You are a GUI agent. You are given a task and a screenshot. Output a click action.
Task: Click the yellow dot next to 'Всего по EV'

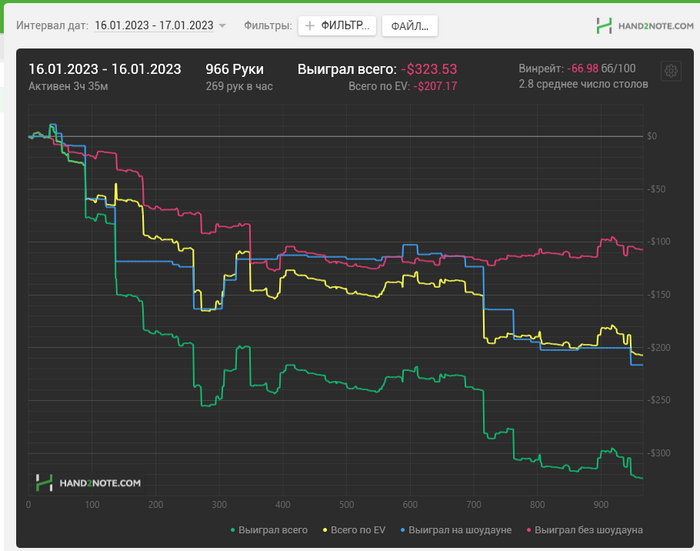[x=325, y=530]
